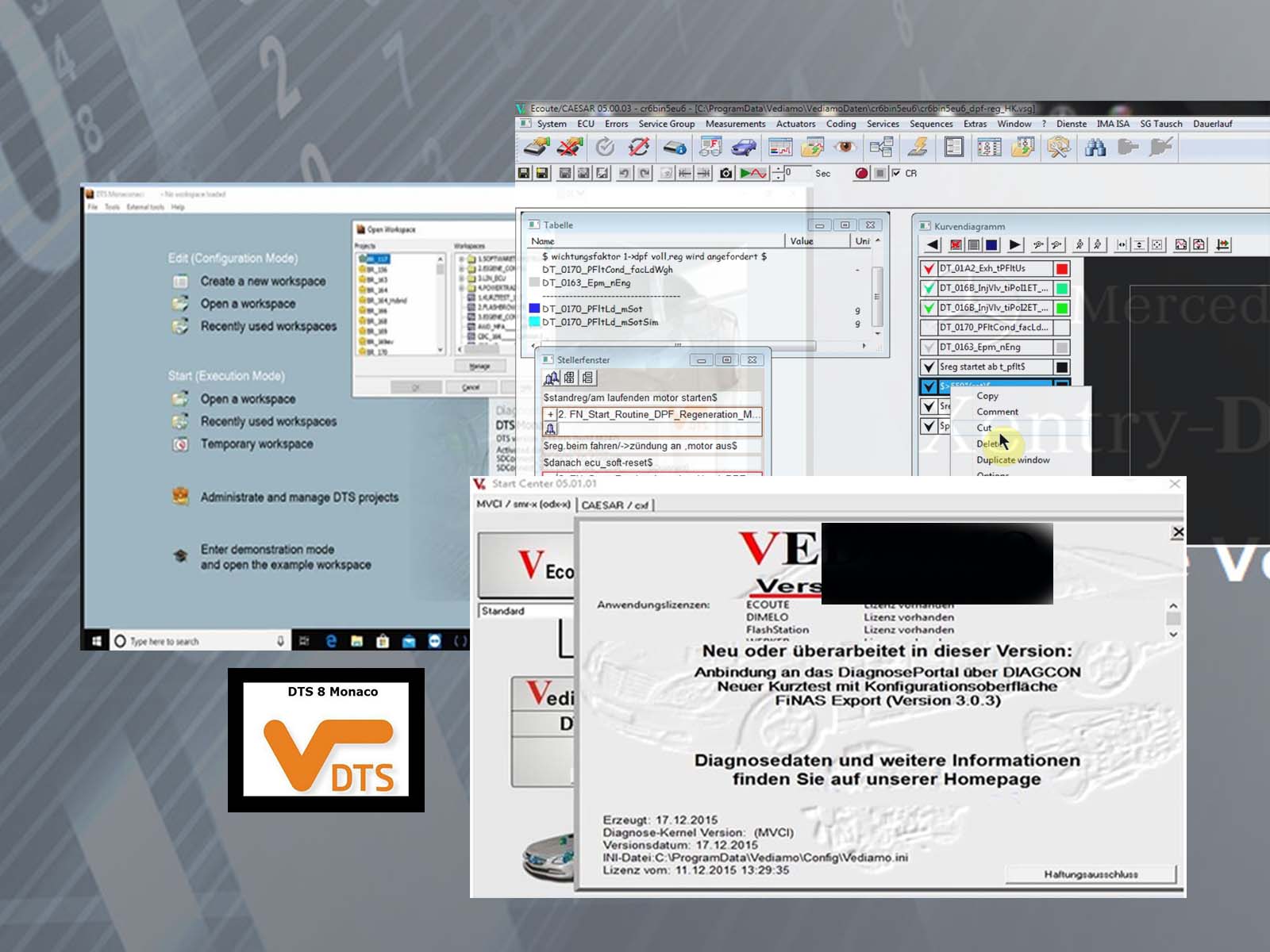
Task: Toggle the CR checkbox in Ecoute toolbar
Action: [896, 173]
